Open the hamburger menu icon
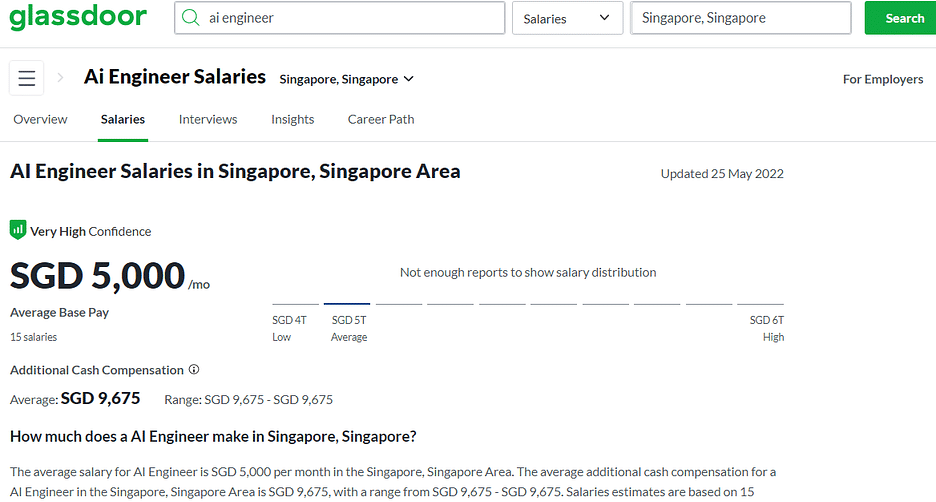The image size is (936, 502). point(26,78)
